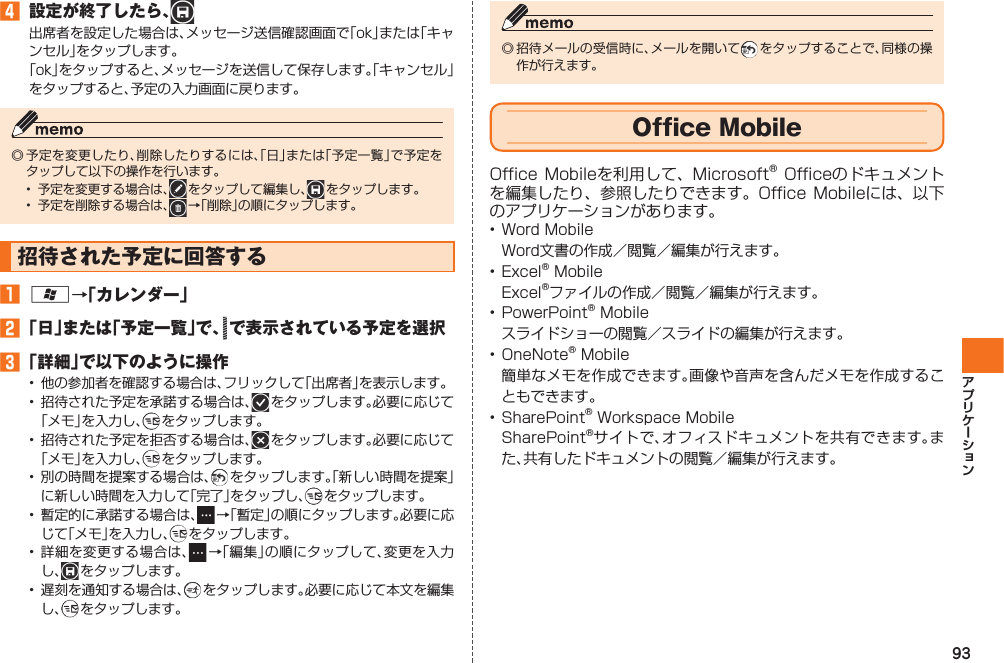Click the save icon below 詳細を変更する場合は line
The height and width of the screenshot is (663, 1004).
click(70, 571)
